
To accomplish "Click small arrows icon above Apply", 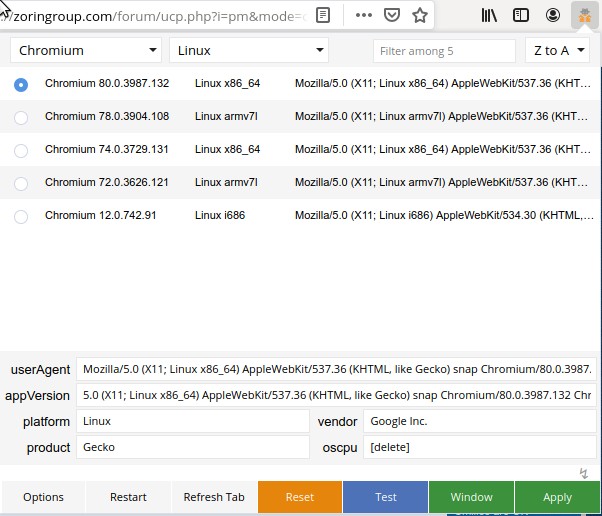I will (583, 473).
